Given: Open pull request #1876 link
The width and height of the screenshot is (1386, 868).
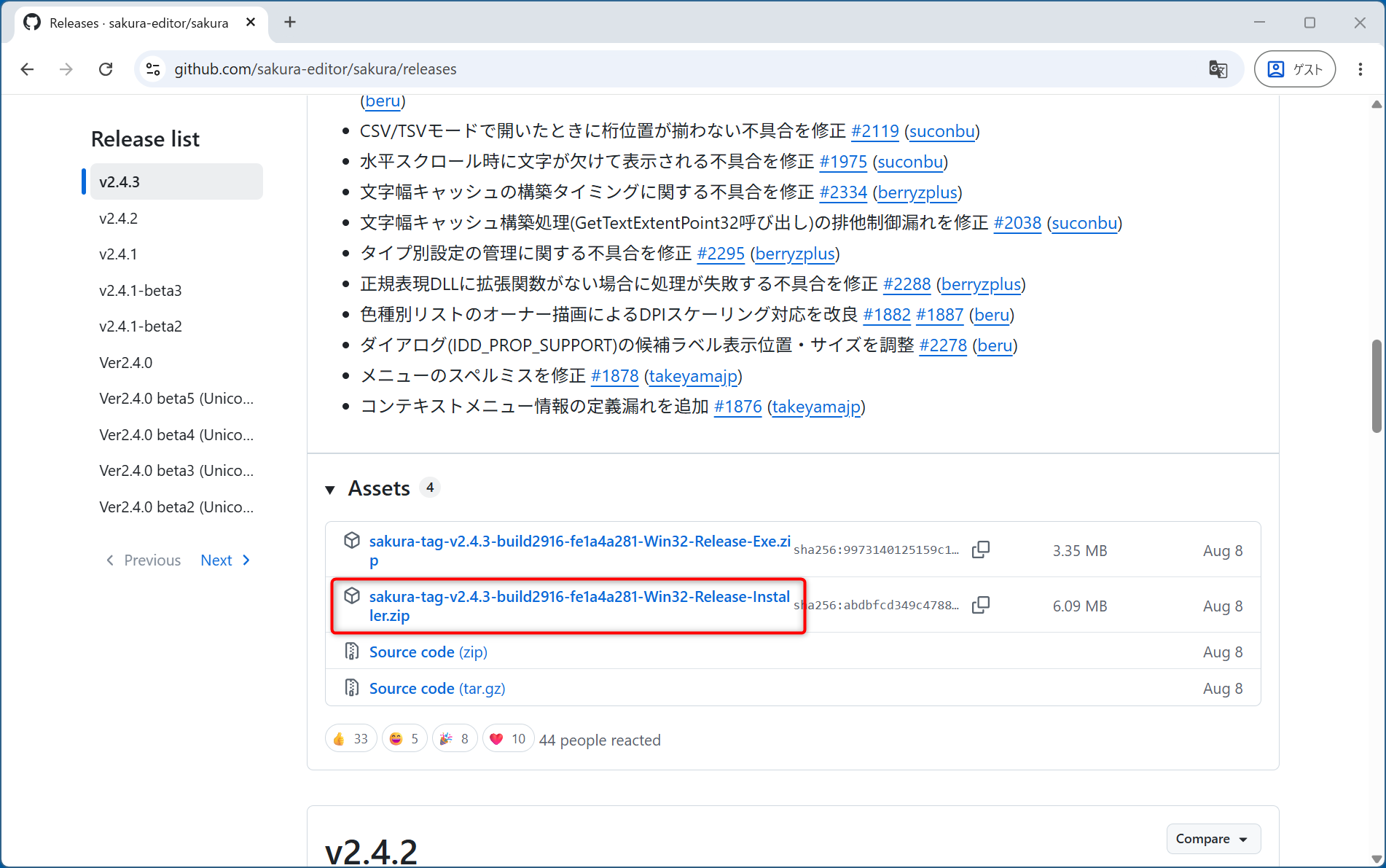Looking at the screenshot, I should [737, 407].
